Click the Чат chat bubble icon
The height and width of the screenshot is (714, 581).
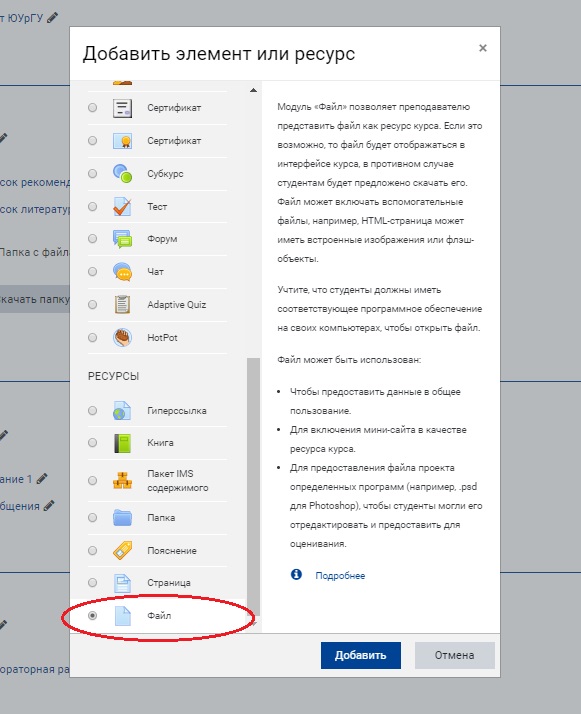[122, 272]
